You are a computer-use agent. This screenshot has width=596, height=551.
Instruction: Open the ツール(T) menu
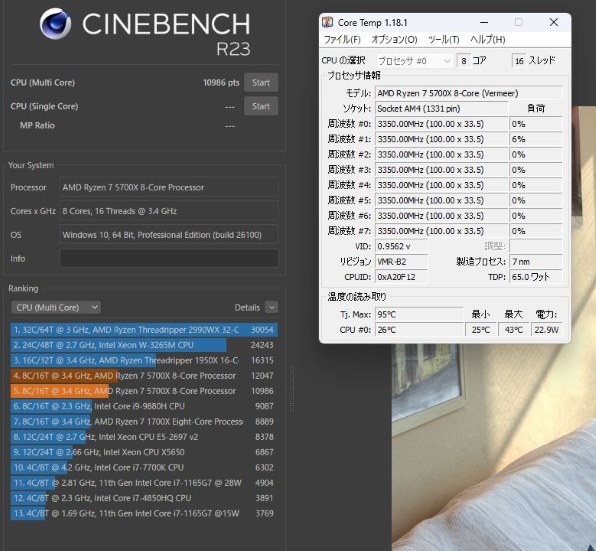tap(444, 39)
